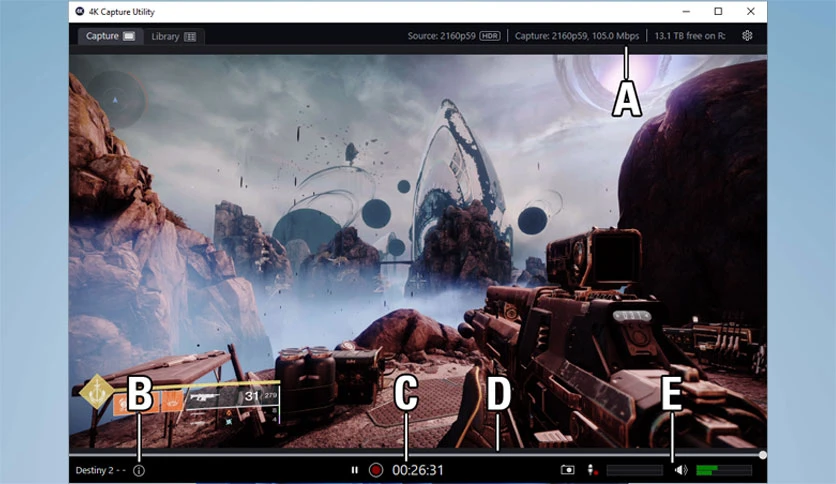Open settings via the gear icon
The image size is (836, 484).
tap(747, 36)
